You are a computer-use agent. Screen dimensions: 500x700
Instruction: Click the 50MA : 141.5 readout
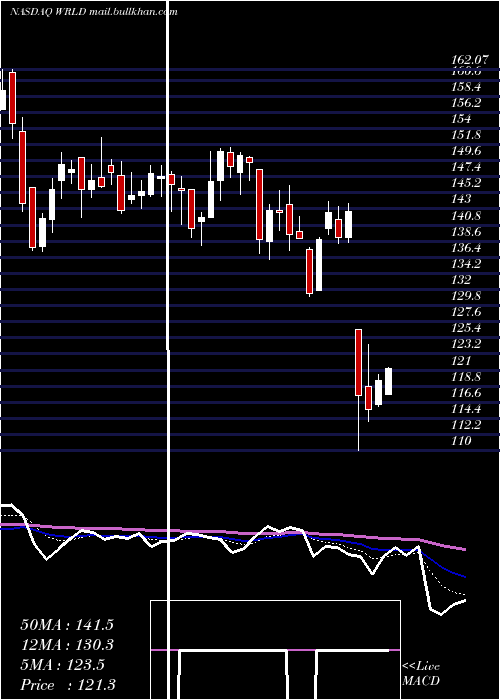(x=67, y=625)
